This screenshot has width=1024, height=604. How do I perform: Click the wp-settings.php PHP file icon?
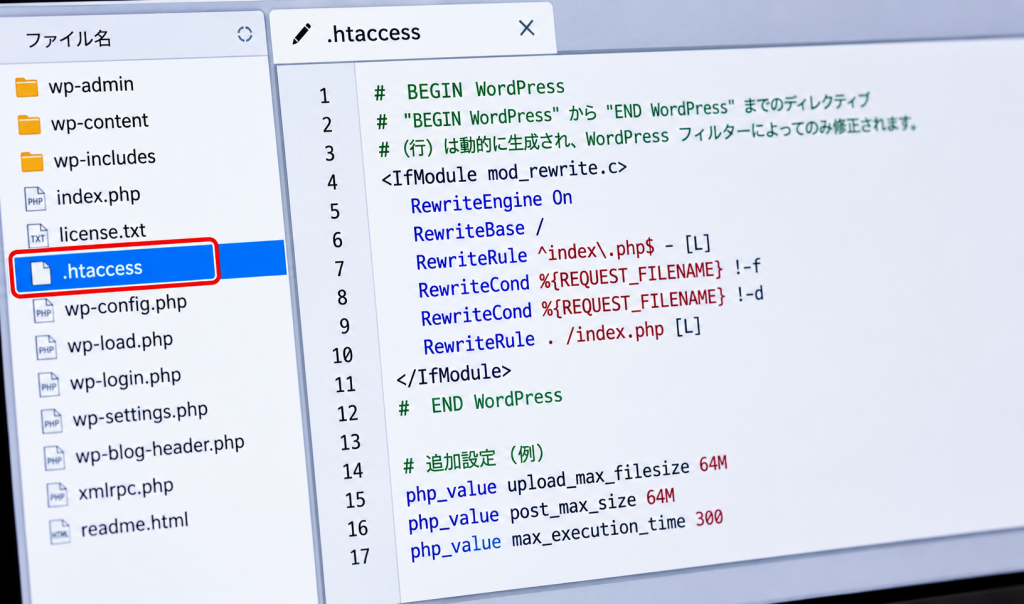coord(52,421)
